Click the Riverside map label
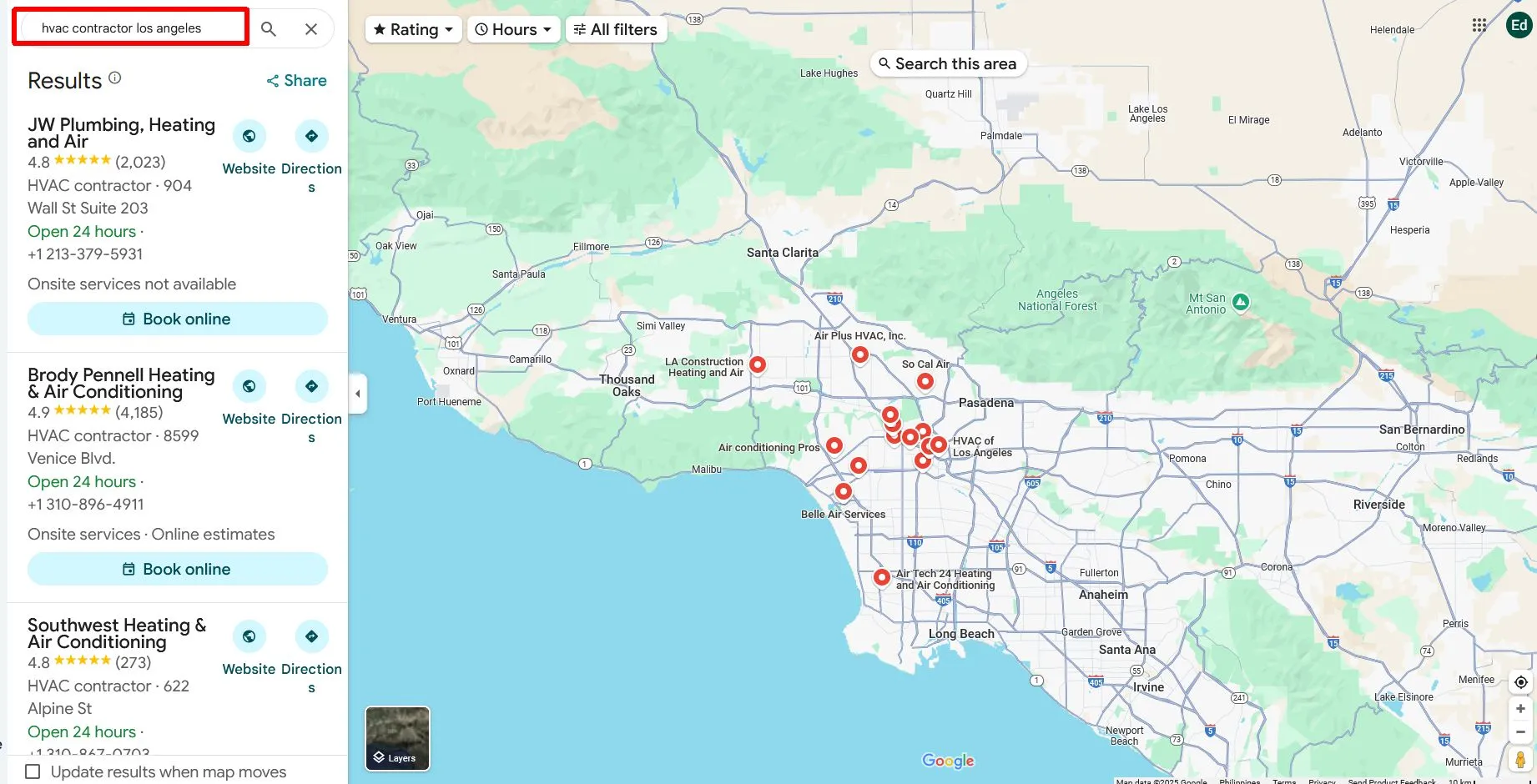This screenshot has width=1537, height=784. pos(1379,505)
